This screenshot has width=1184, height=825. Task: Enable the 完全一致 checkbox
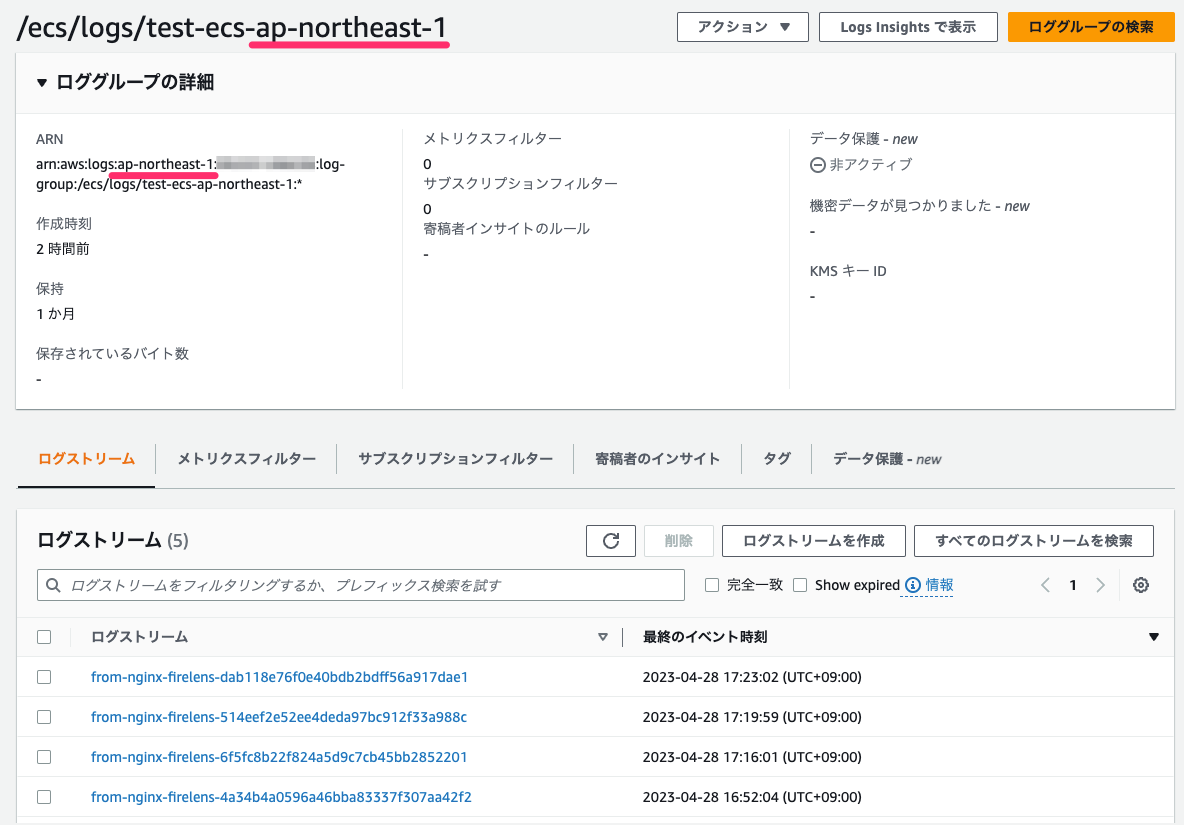click(x=713, y=584)
